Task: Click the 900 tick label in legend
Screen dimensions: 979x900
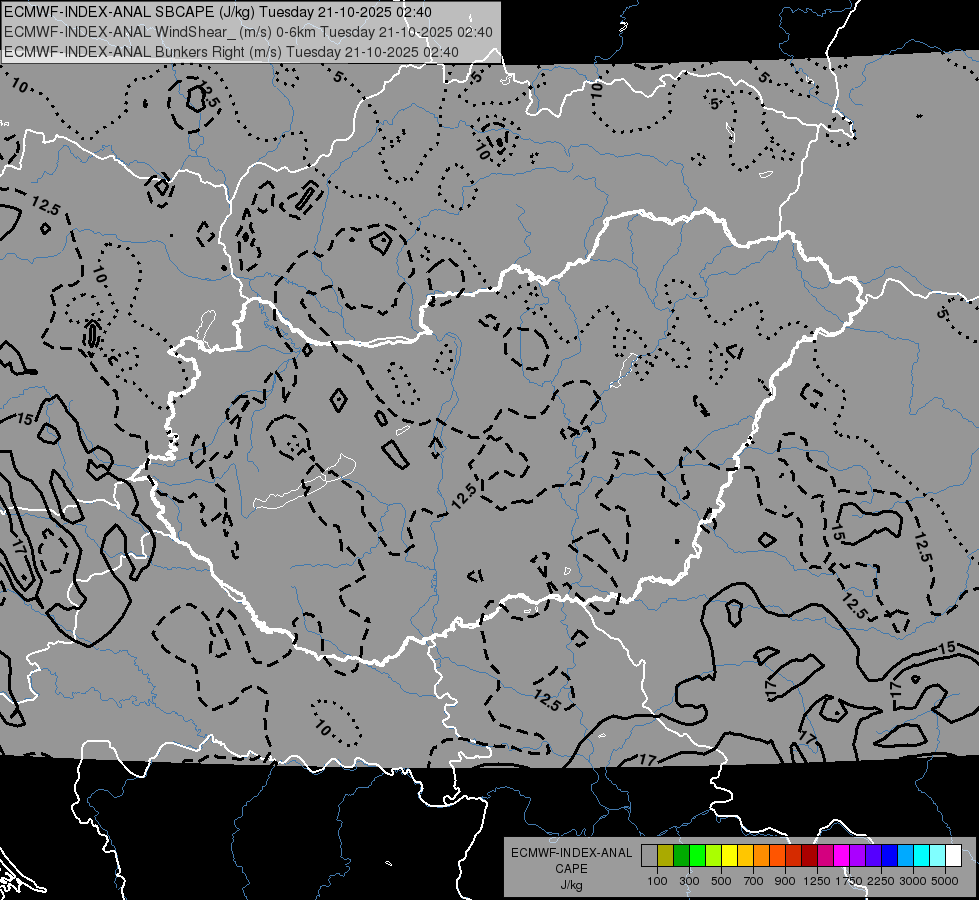Action: [785, 881]
